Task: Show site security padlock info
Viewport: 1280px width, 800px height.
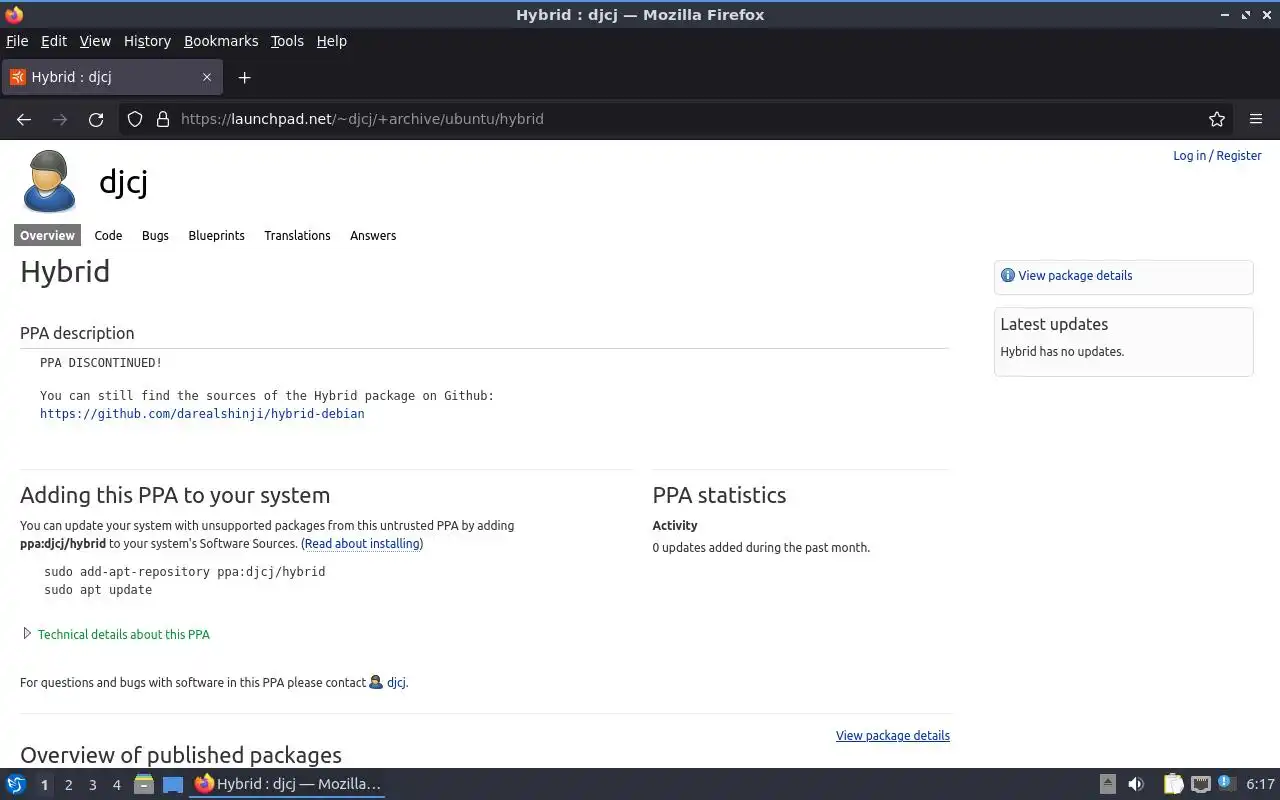Action: [x=163, y=119]
